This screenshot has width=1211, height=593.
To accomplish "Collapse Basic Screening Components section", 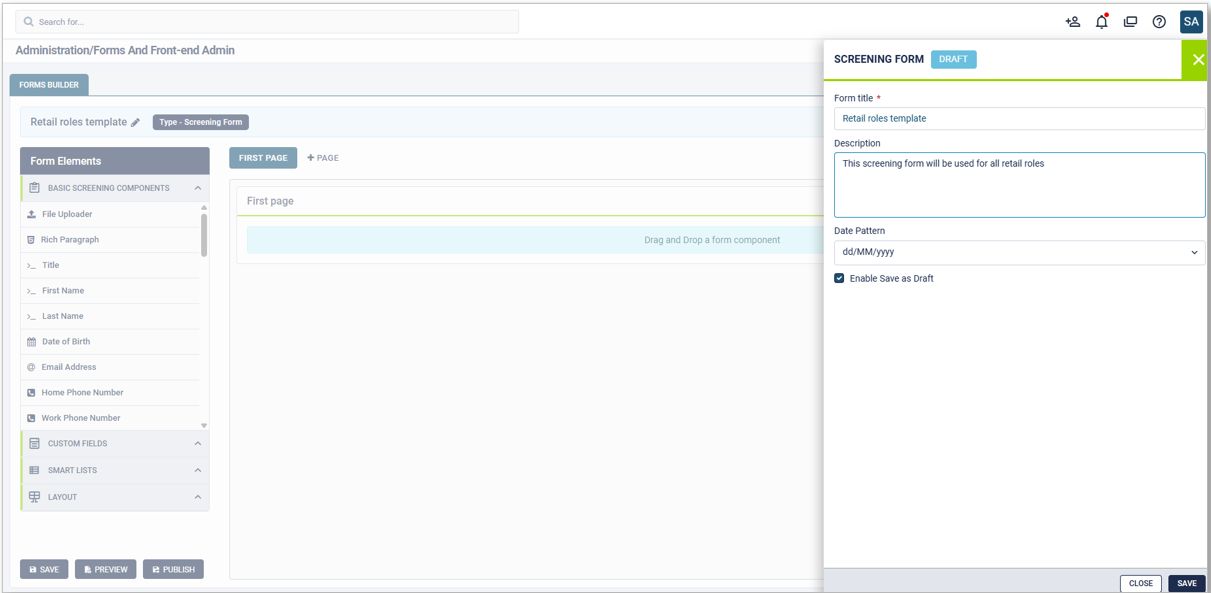I will [x=198, y=188].
